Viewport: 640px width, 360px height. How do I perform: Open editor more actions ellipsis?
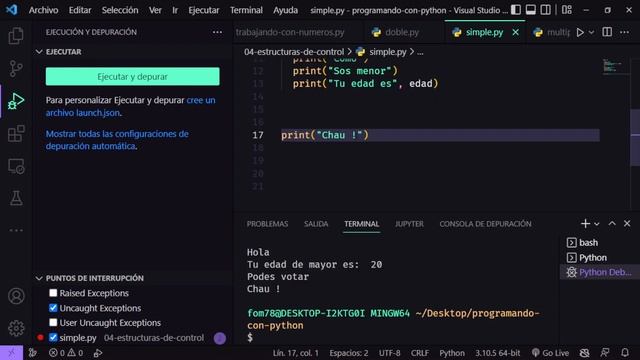(x=624, y=32)
